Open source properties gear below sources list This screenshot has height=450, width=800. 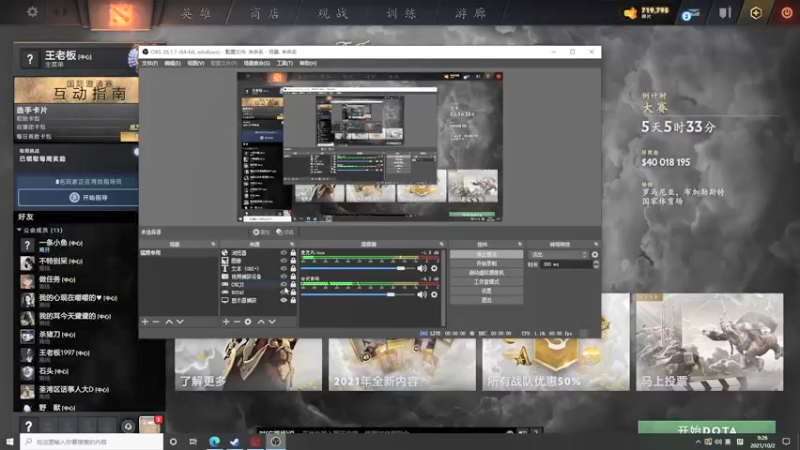[248, 322]
